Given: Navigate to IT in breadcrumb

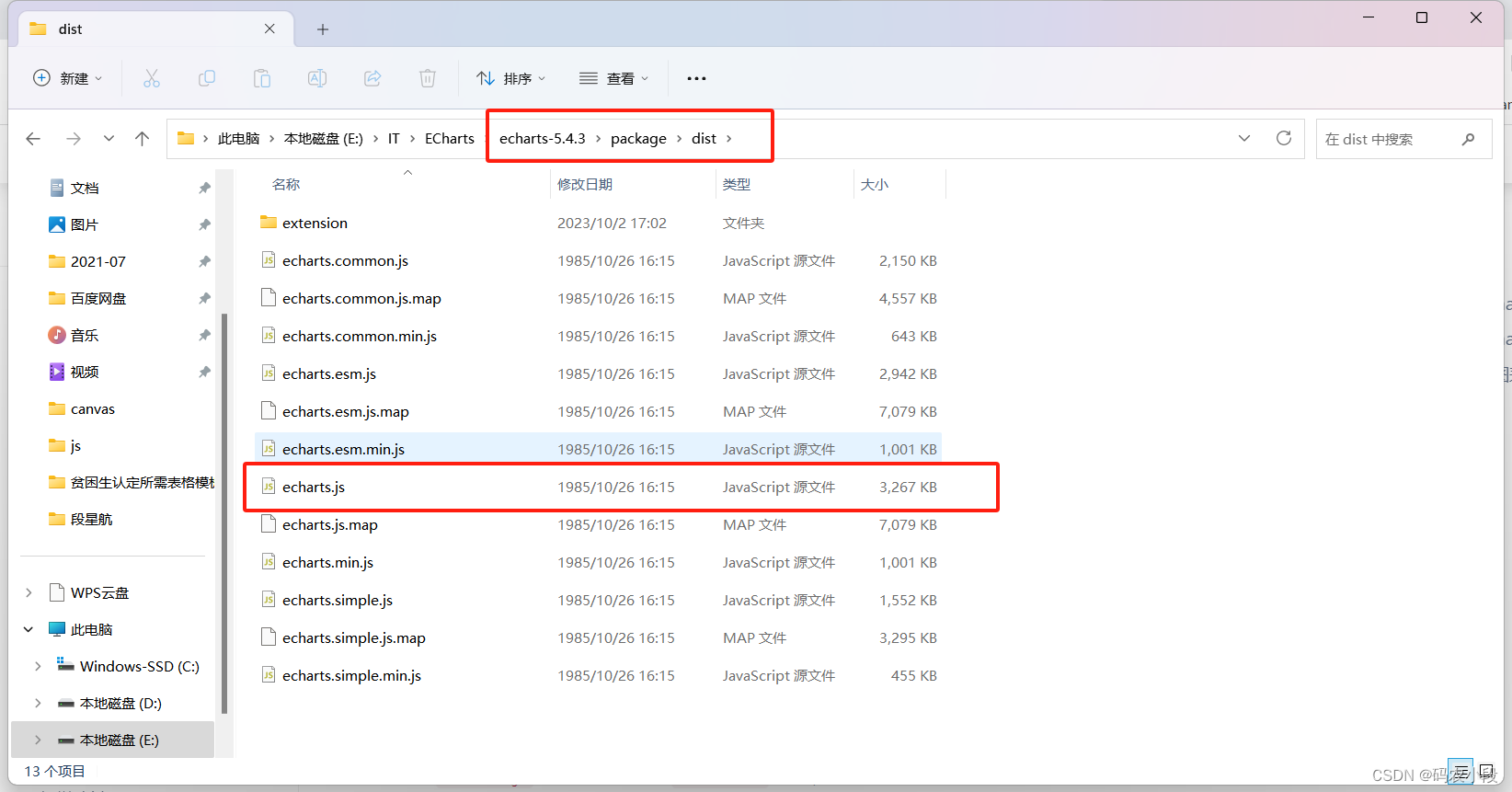Looking at the screenshot, I should [x=394, y=139].
